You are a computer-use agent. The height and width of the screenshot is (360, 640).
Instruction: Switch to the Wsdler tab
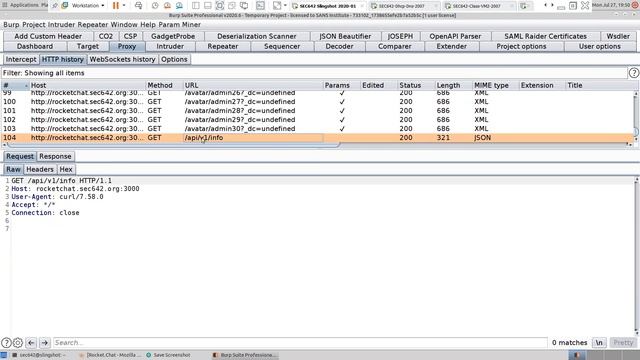click(618, 36)
